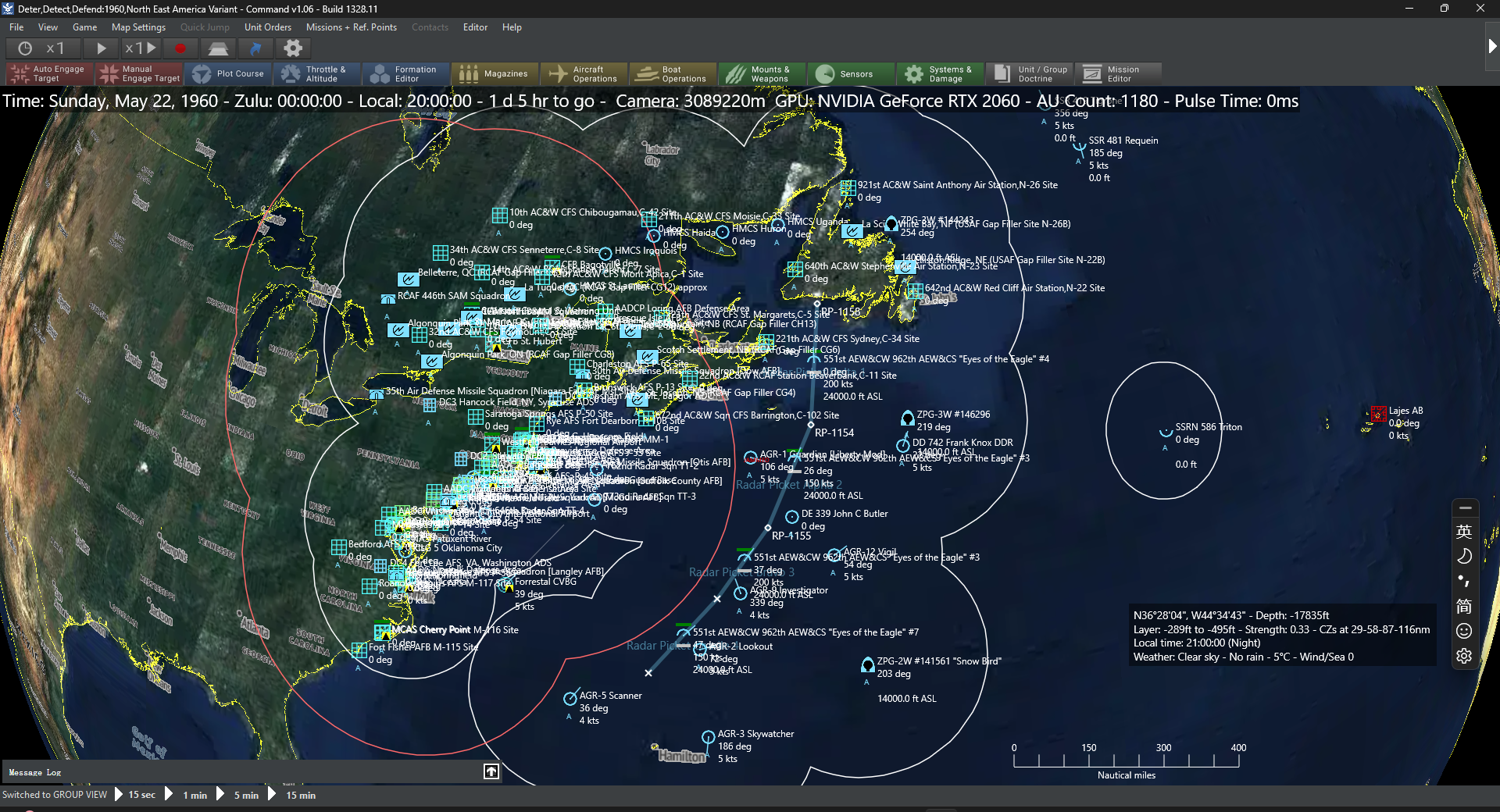Select the Plot Course tool
Image resolution: width=1500 pixels, height=812 pixels.
tap(227, 73)
